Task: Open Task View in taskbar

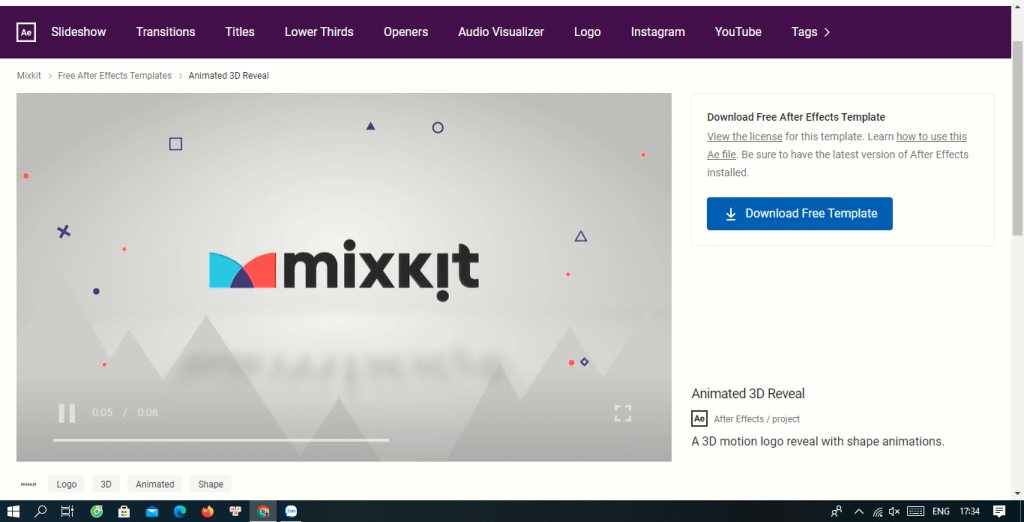Action: tap(67, 512)
